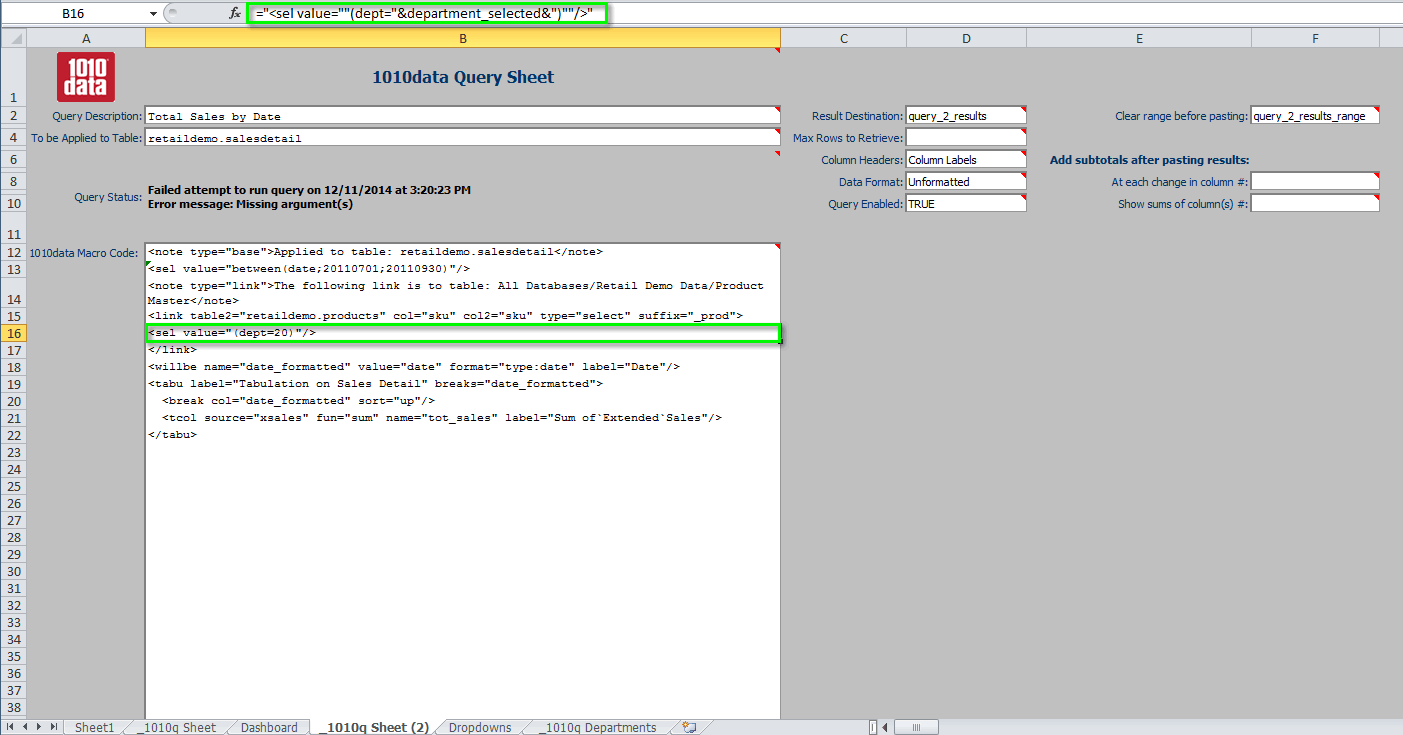Switch to _1010q Departments sheet tab
Viewport: 1403px width, 735px height.
tap(597, 727)
